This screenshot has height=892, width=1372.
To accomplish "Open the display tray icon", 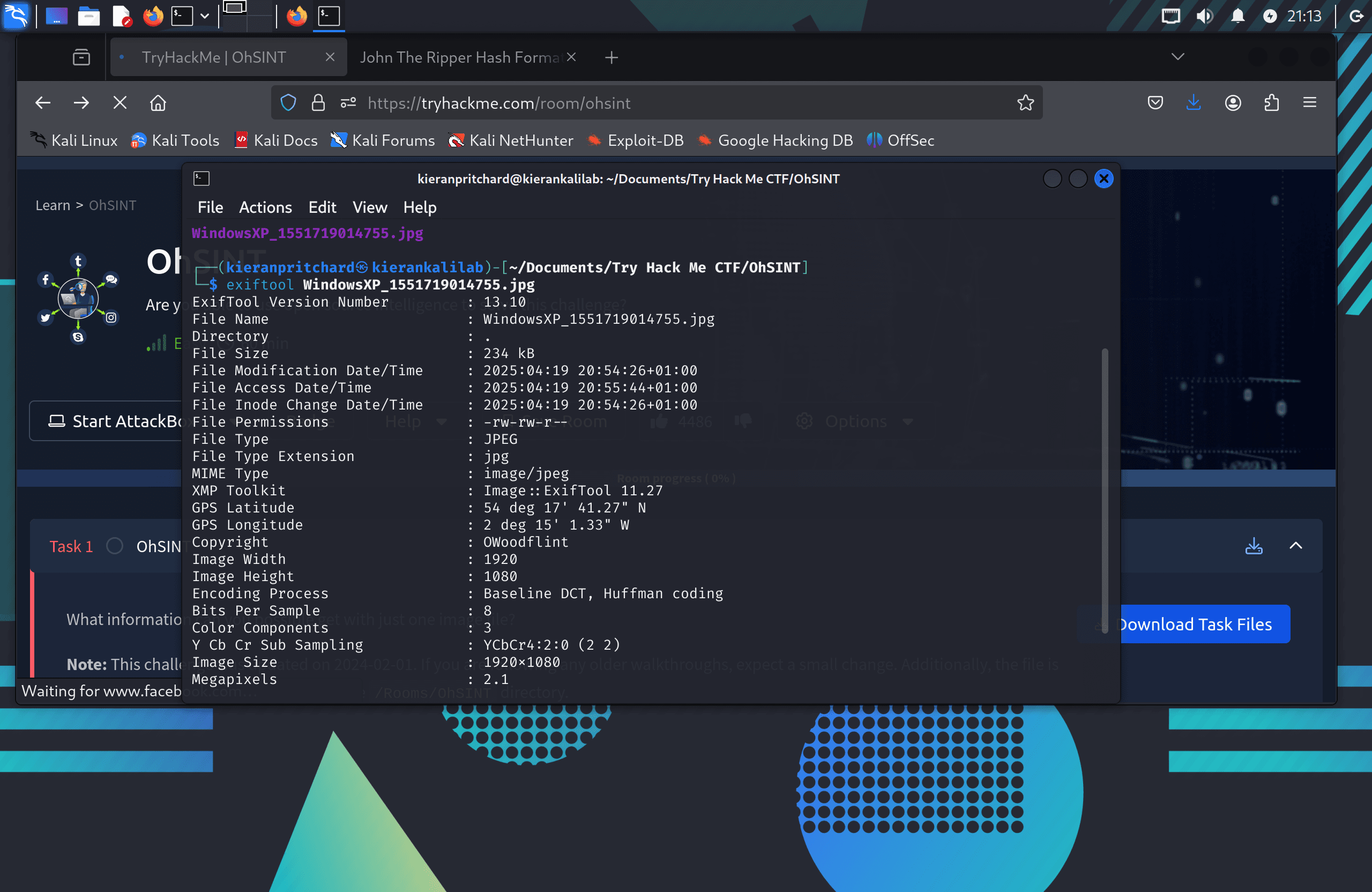I will click(1171, 16).
